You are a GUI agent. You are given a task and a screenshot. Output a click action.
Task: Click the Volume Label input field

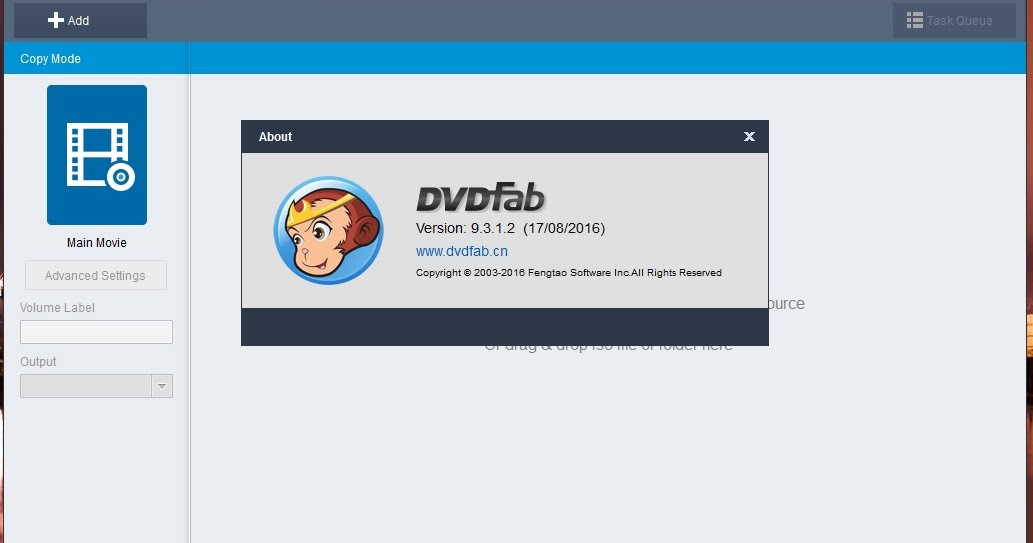[x=96, y=332]
